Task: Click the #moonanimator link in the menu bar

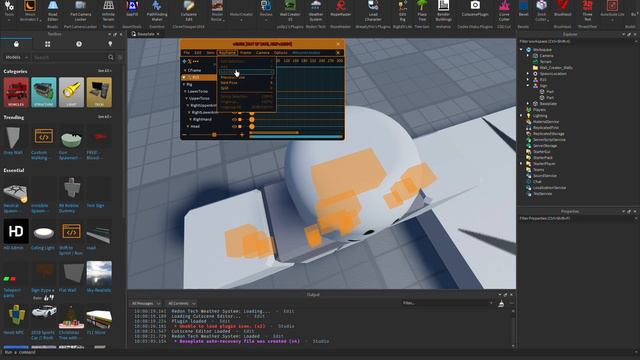Action: coord(306,53)
